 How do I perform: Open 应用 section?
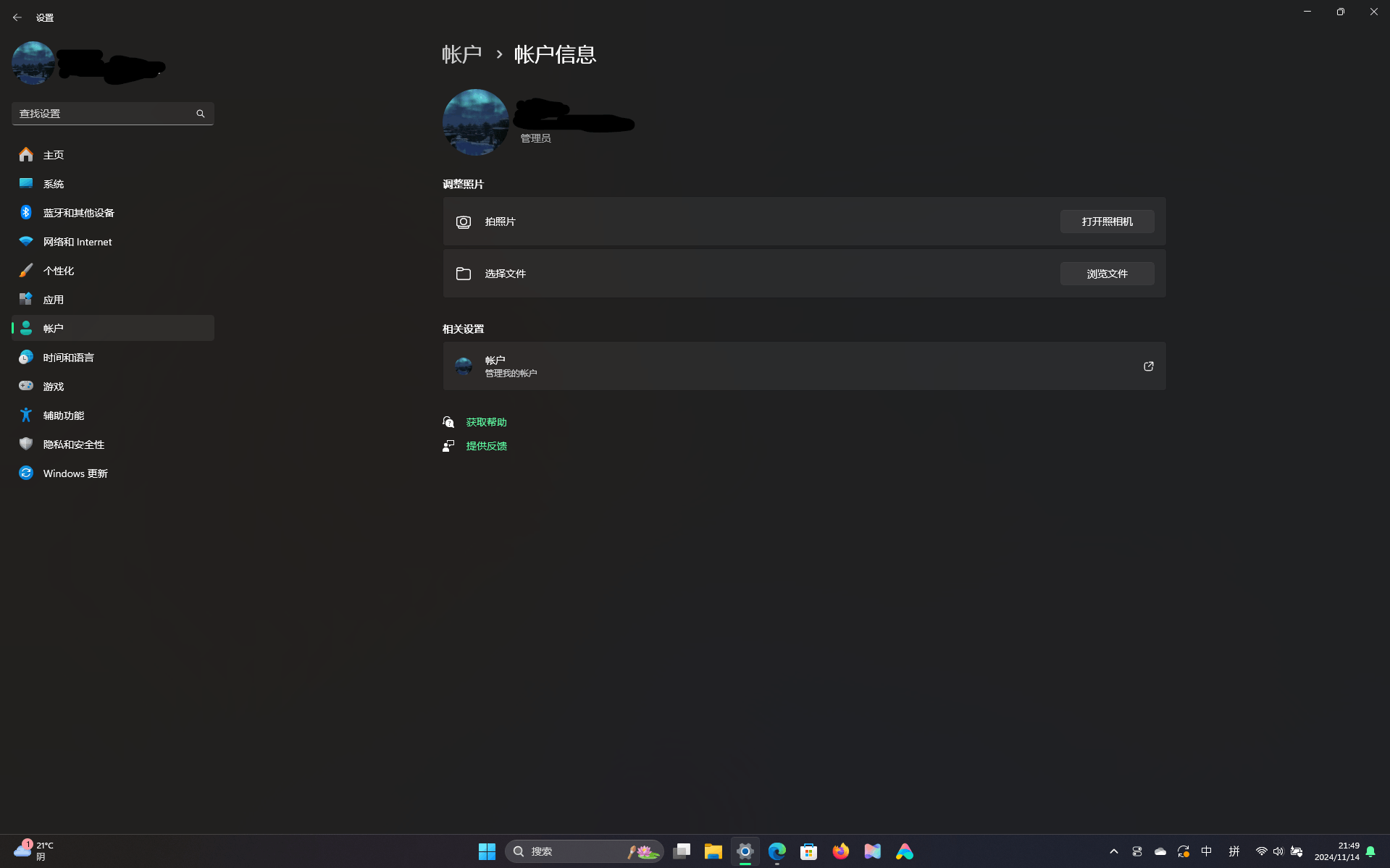(113, 300)
